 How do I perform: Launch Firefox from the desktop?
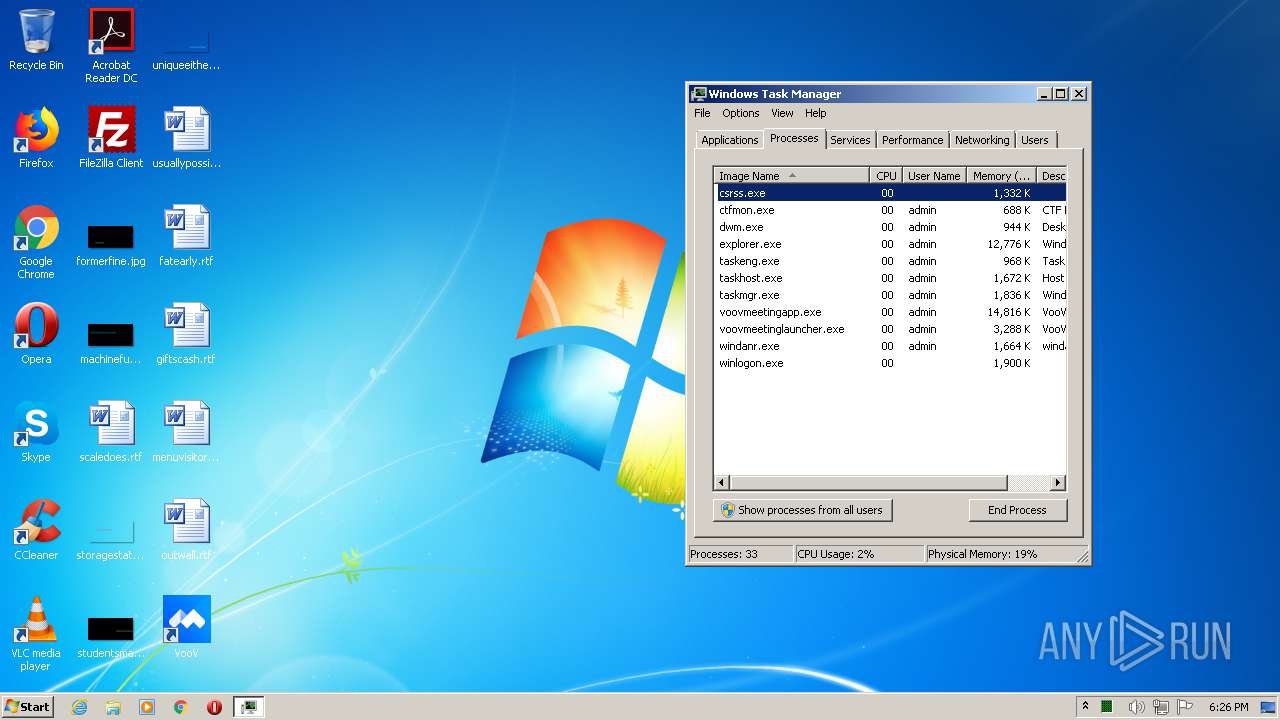pos(36,138)
